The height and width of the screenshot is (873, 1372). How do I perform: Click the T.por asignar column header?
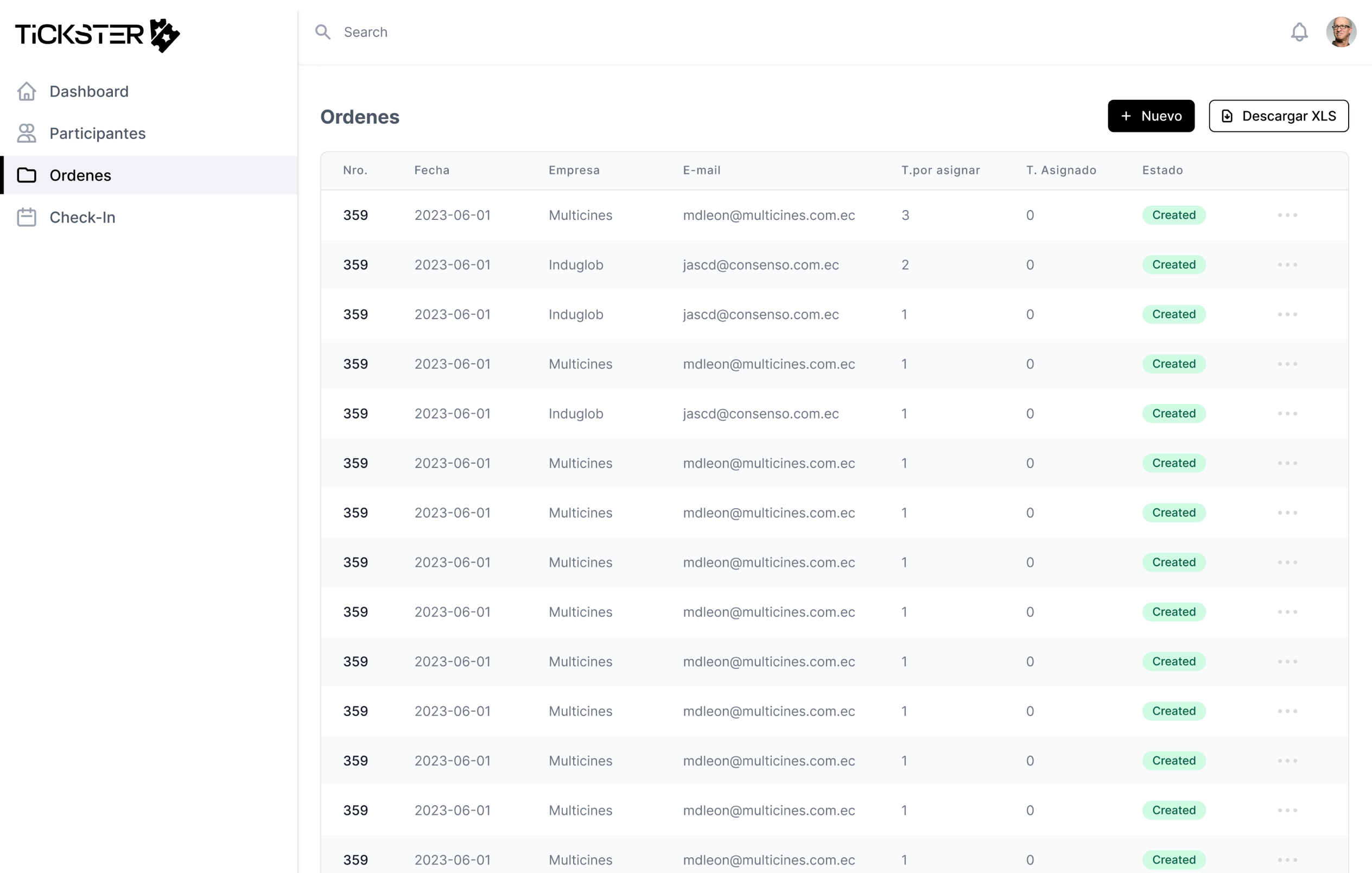pyautogui.click(x=940, y=170)
